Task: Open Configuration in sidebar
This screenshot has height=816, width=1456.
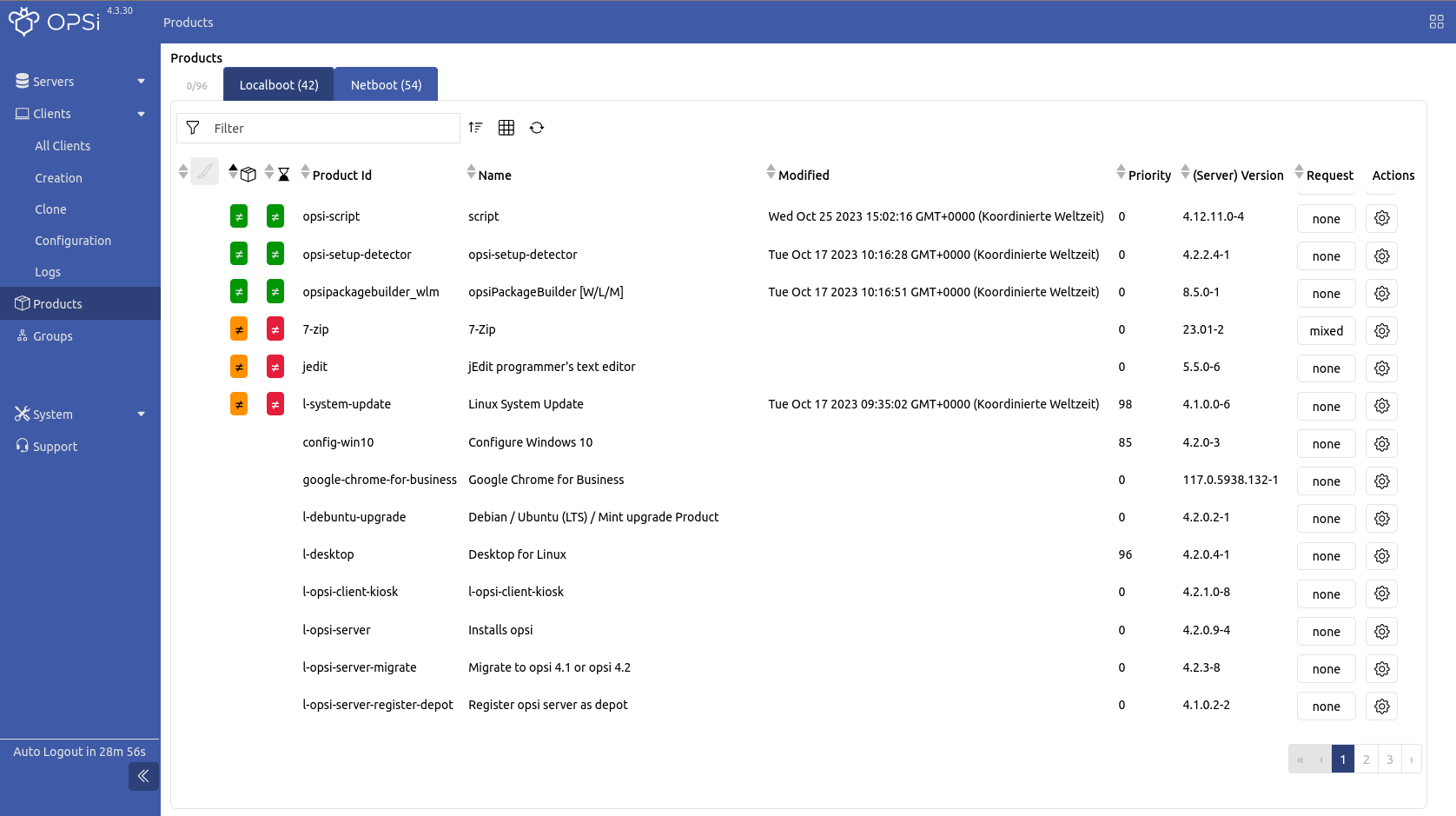Action: click(x=73, y=240)
